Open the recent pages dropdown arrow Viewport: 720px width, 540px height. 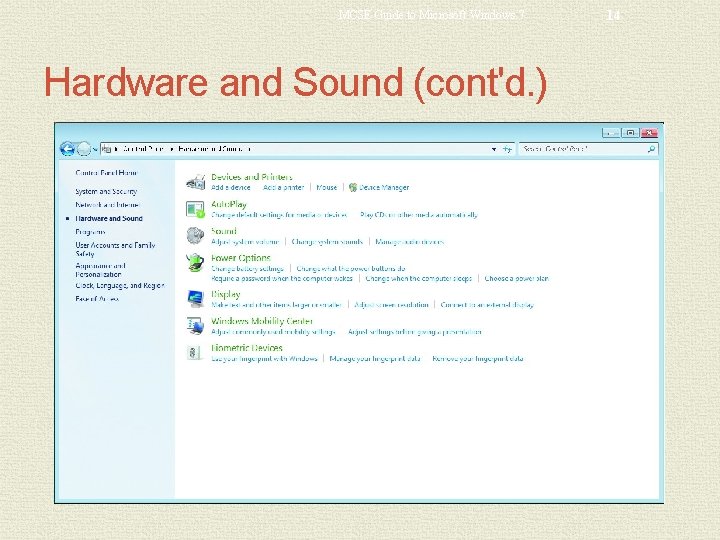95,149
